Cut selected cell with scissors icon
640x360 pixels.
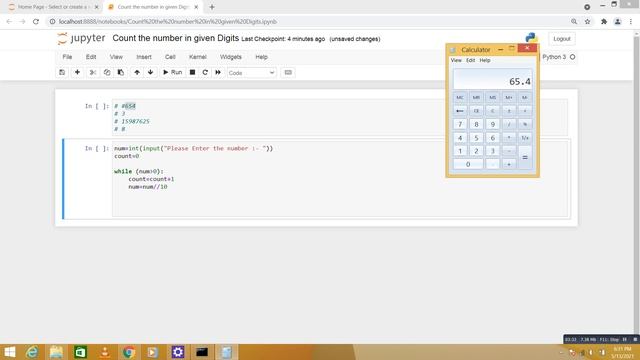(93, 72)
